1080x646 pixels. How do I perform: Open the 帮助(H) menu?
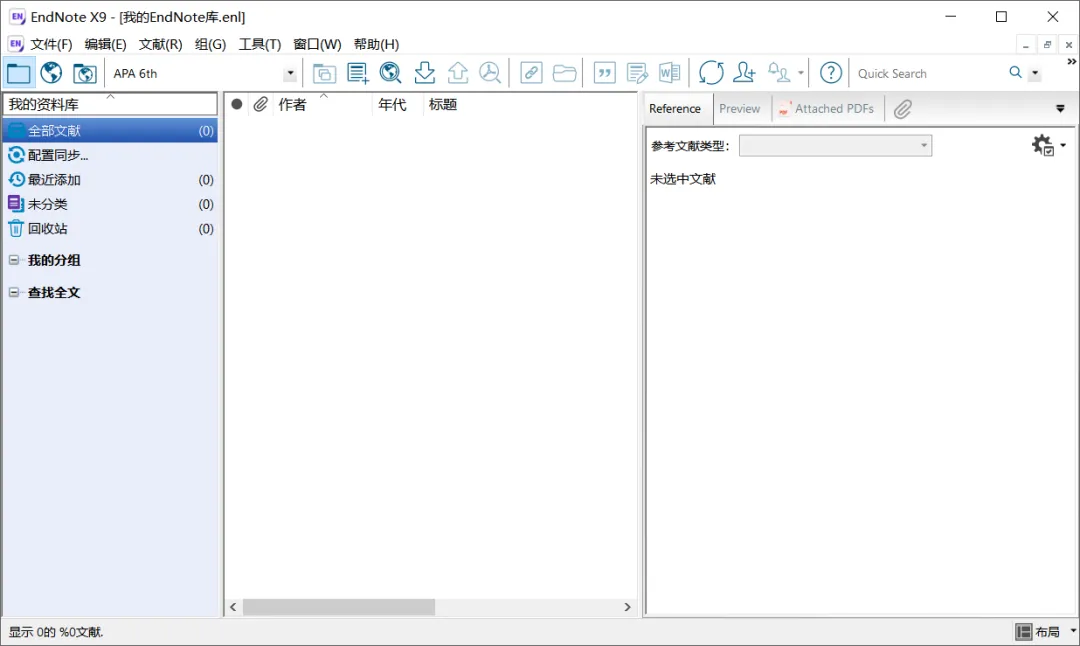pyautogui.click(x=376, y=44)
